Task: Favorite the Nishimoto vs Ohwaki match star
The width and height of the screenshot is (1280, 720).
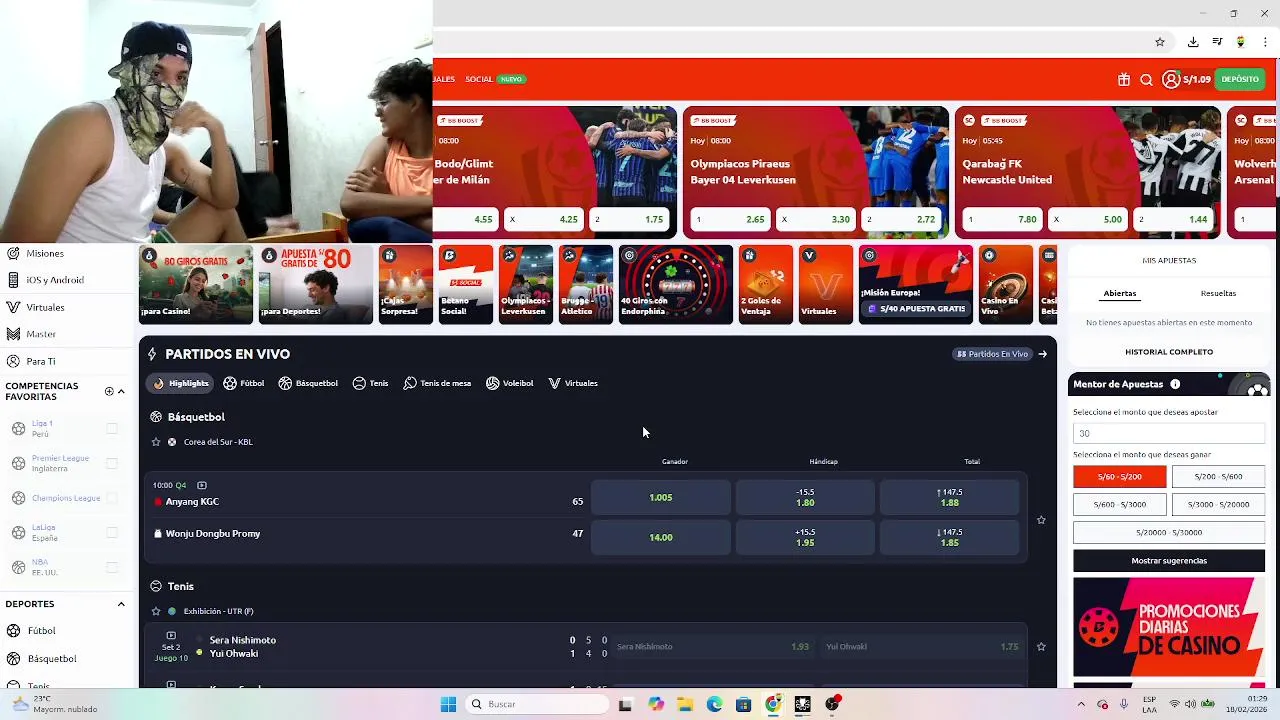Action: click(1041, 647)
